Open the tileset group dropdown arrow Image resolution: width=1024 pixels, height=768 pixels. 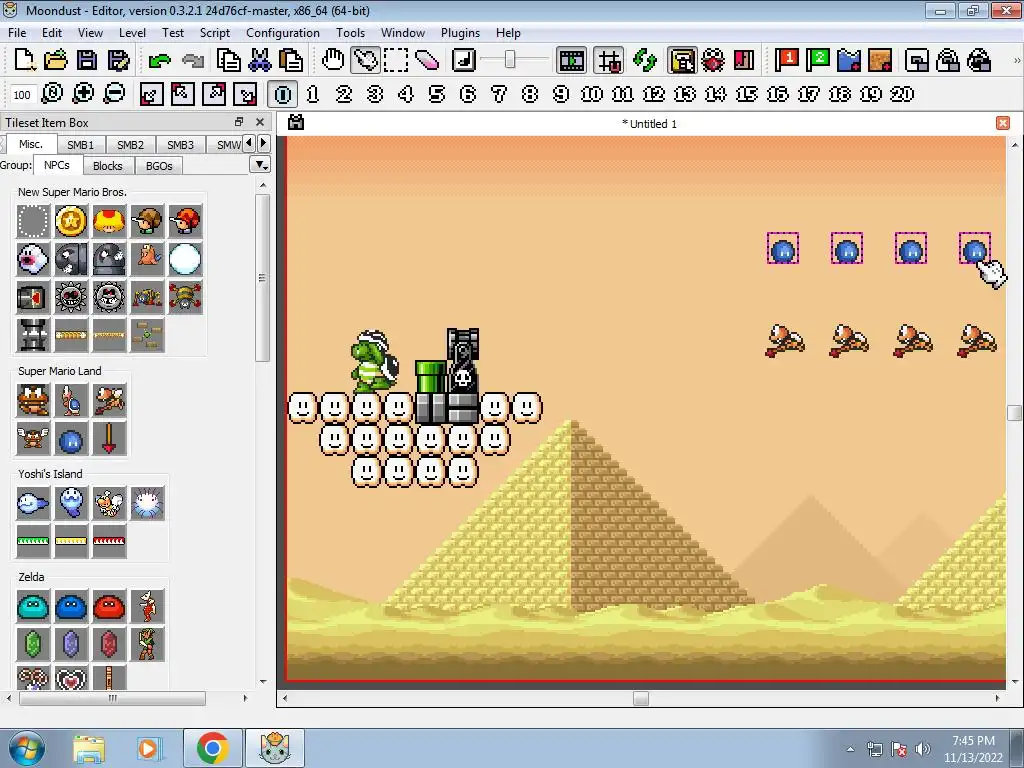(x=261, y=165)
